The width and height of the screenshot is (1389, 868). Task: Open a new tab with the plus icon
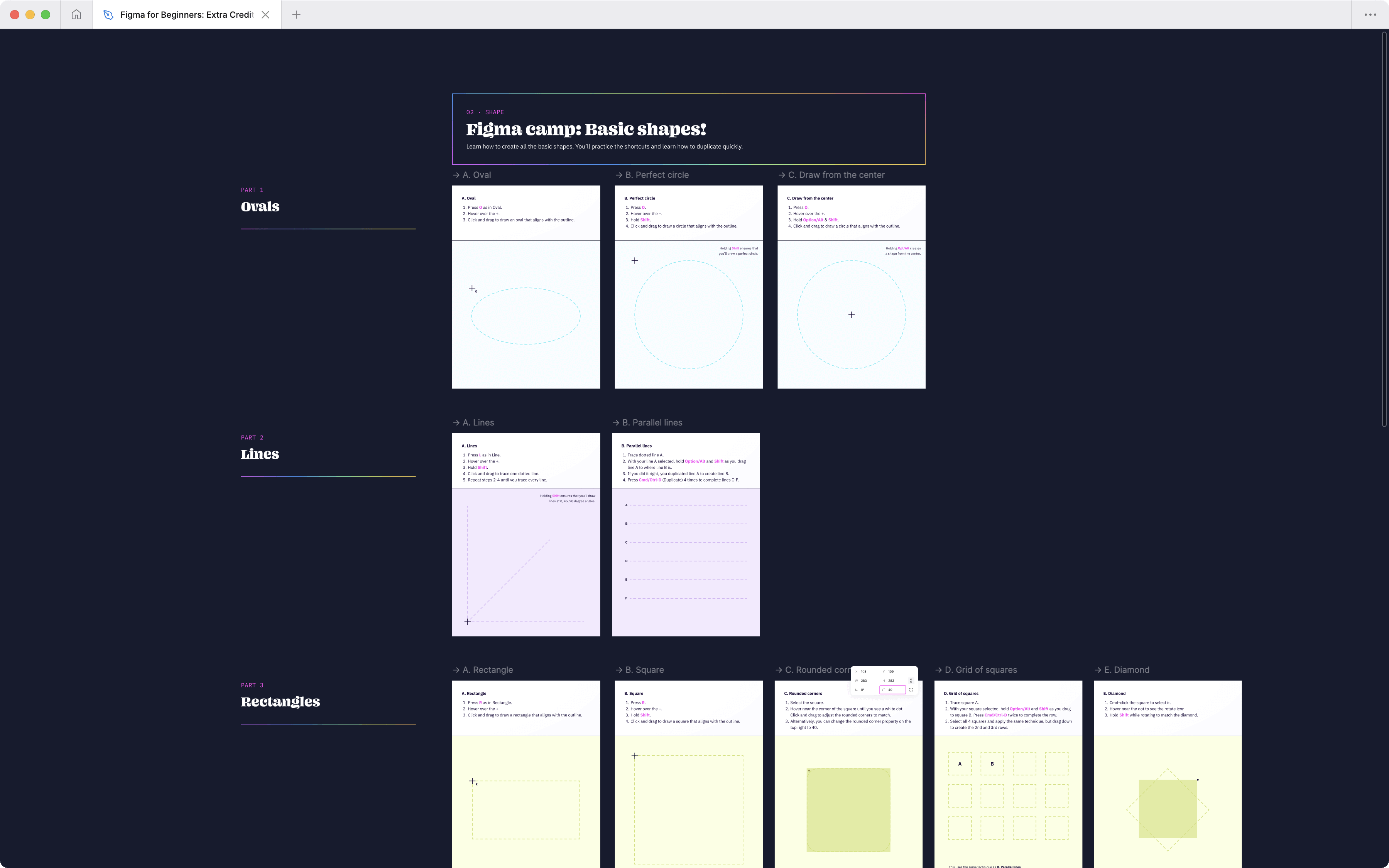coord(296,14)
